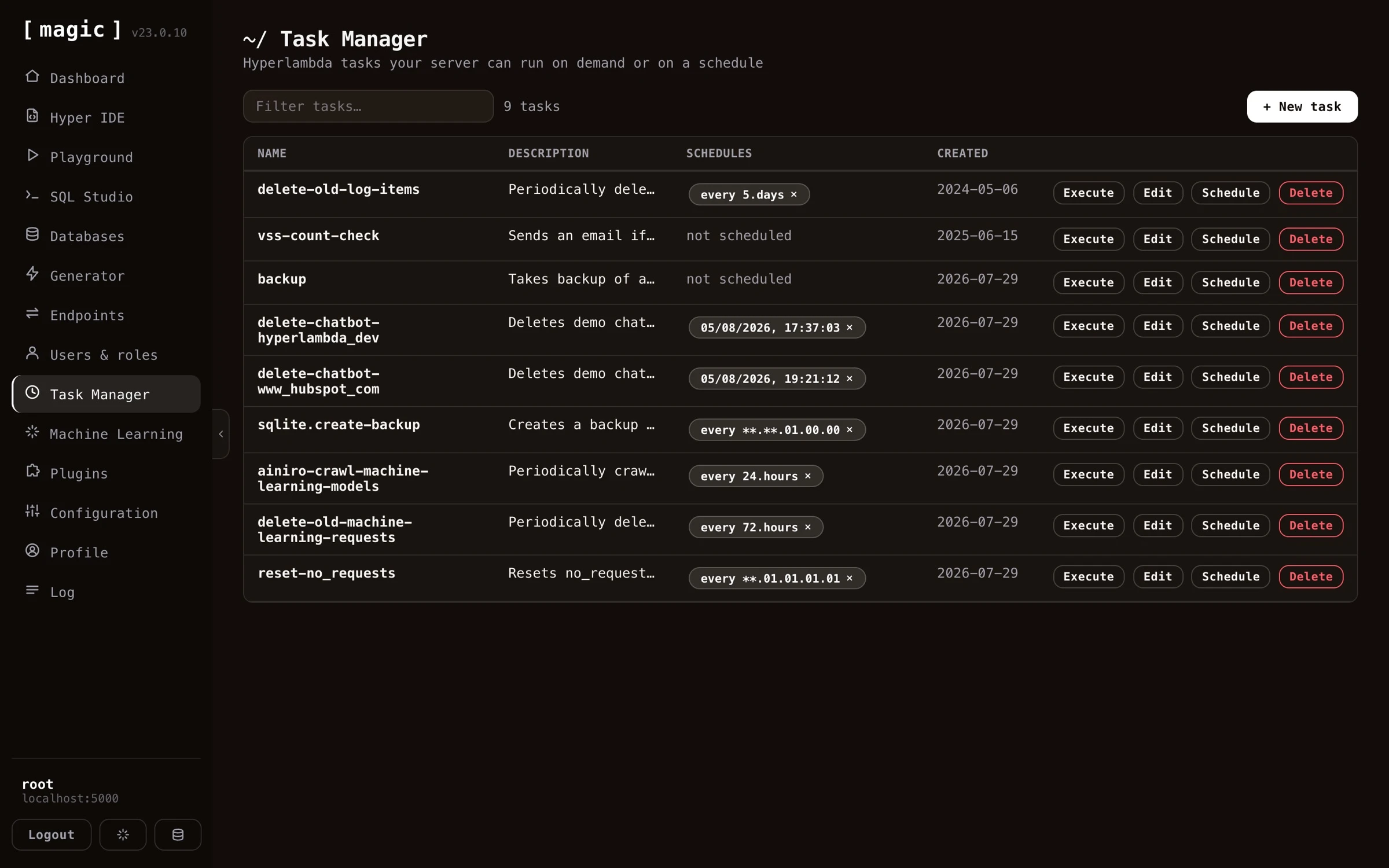Click the CREATED column header

pos(962,153)
